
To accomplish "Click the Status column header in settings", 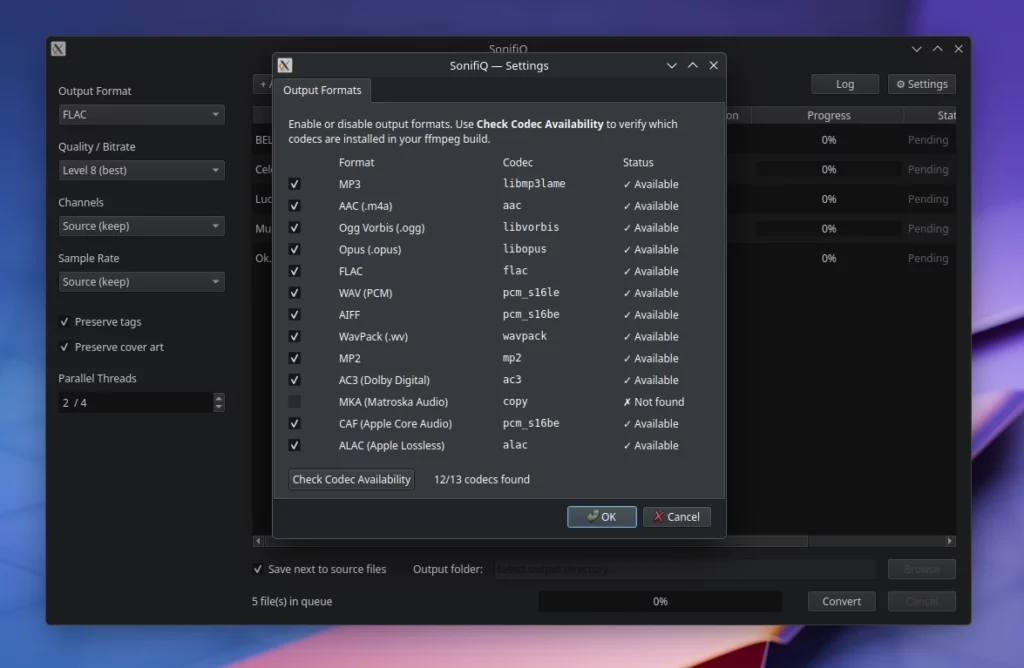I will (x=637, y=163).
